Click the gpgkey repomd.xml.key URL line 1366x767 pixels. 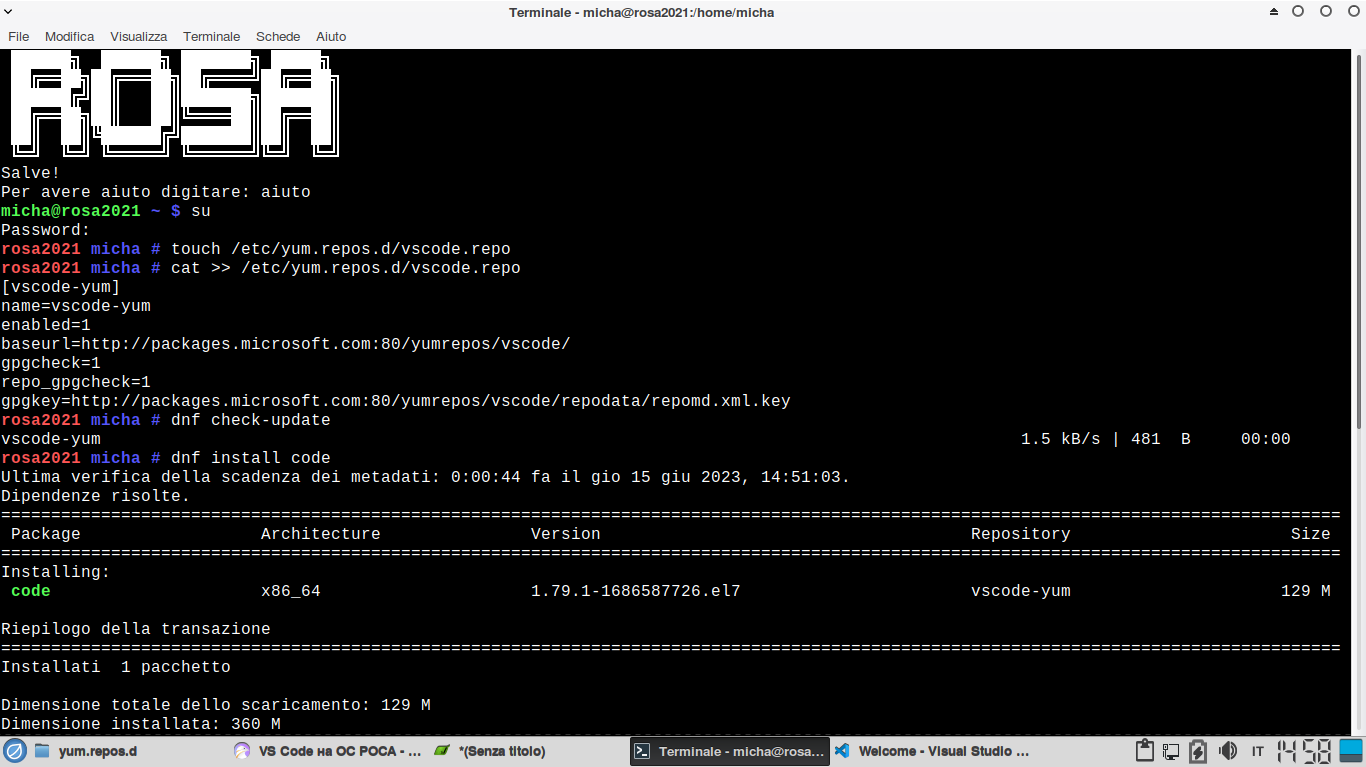(x=396, y=401)
